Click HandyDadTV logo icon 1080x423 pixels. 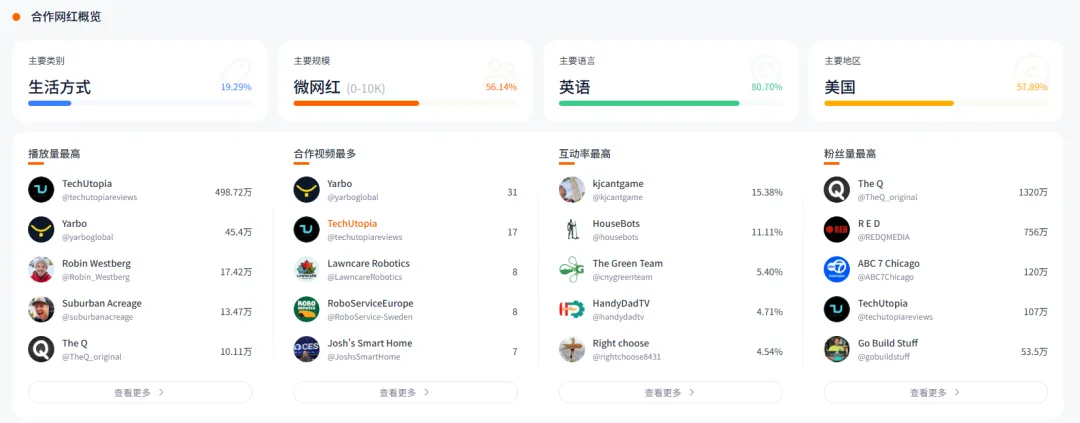tap(571, 309)
